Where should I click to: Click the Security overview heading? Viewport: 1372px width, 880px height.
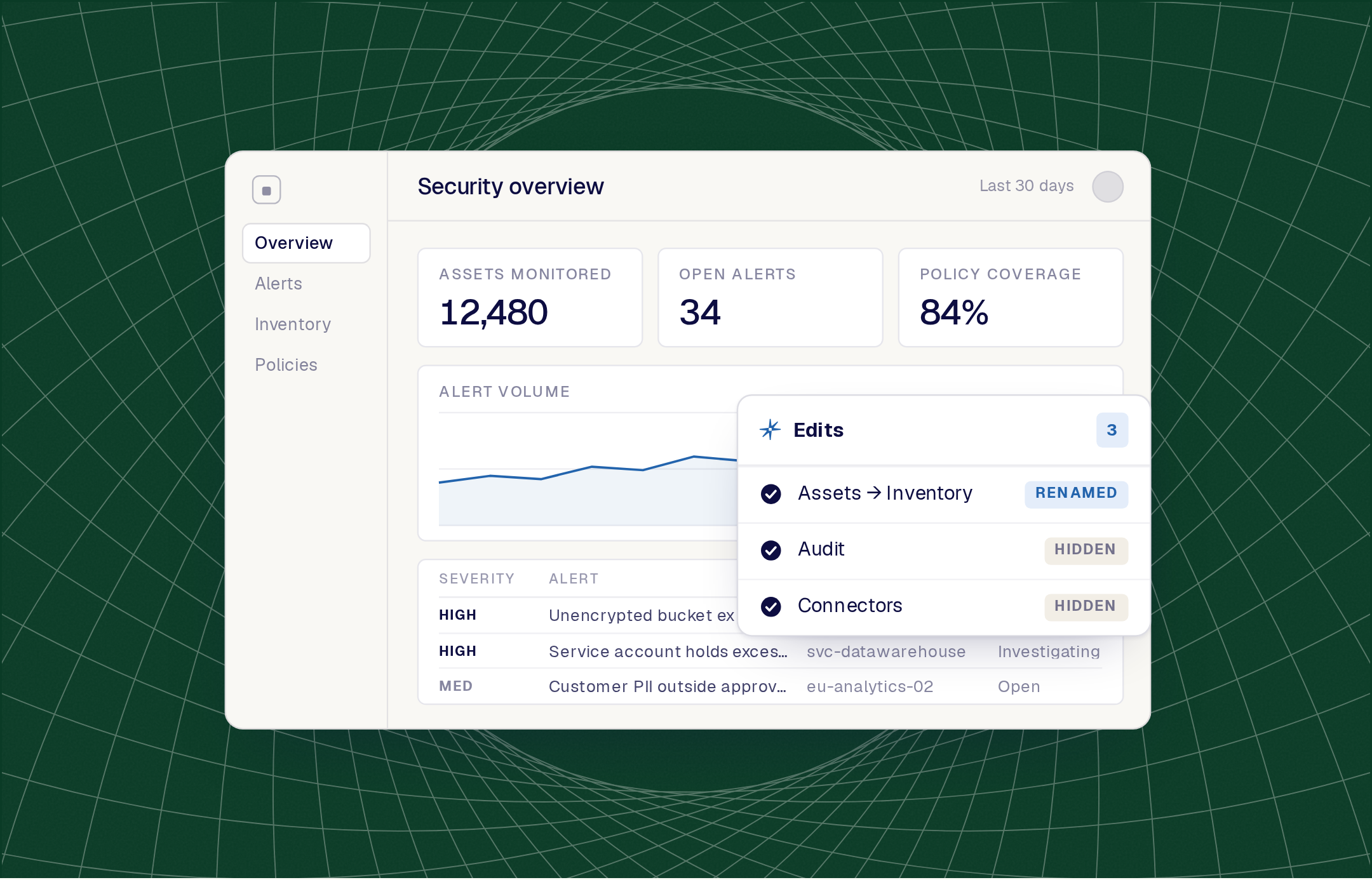click(x=511, y=187)
